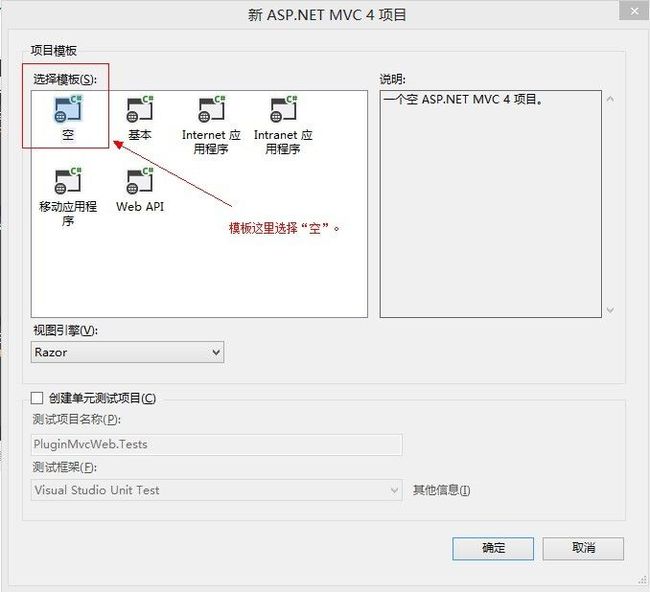Screen dimensions: 650x592
Task: Open the 视图引擎 Razor dropdown
Action: click(x=127, y=352)
